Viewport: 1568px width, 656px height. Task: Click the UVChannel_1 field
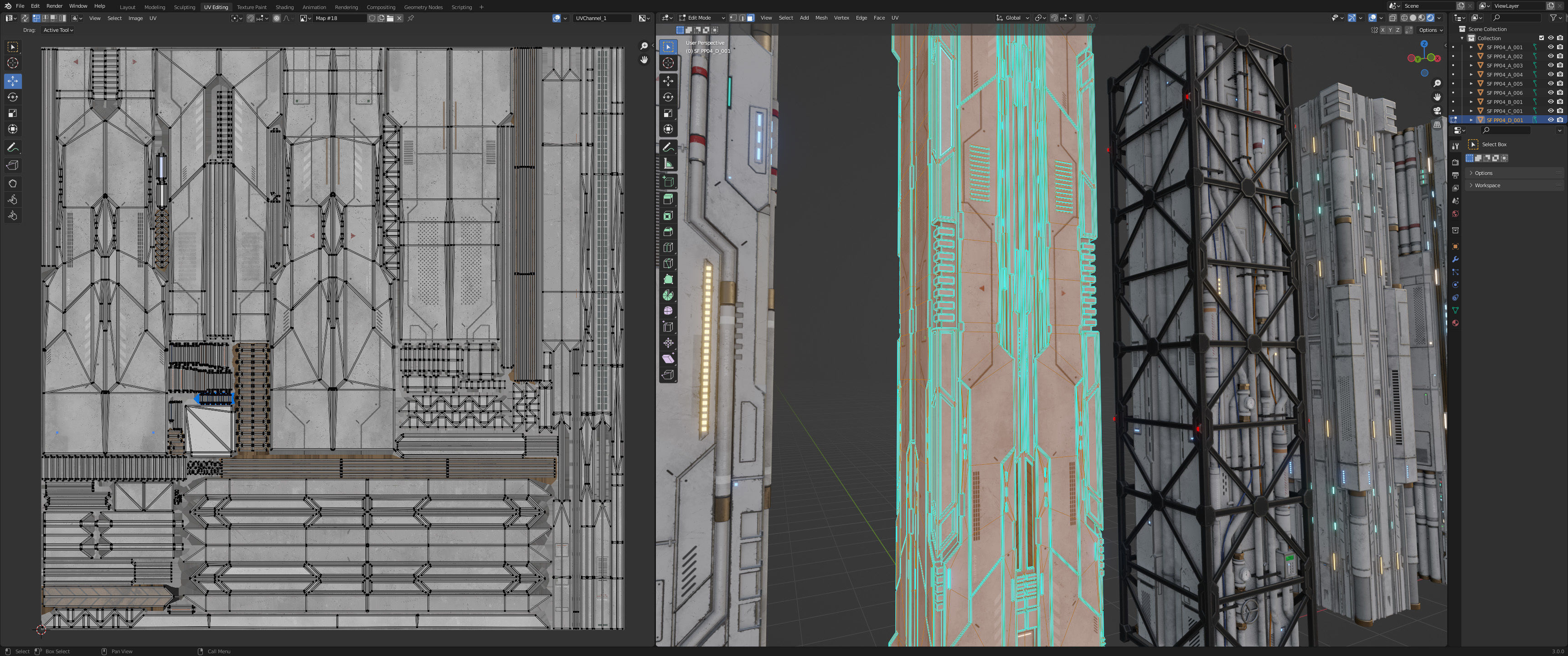click(603, 18)
